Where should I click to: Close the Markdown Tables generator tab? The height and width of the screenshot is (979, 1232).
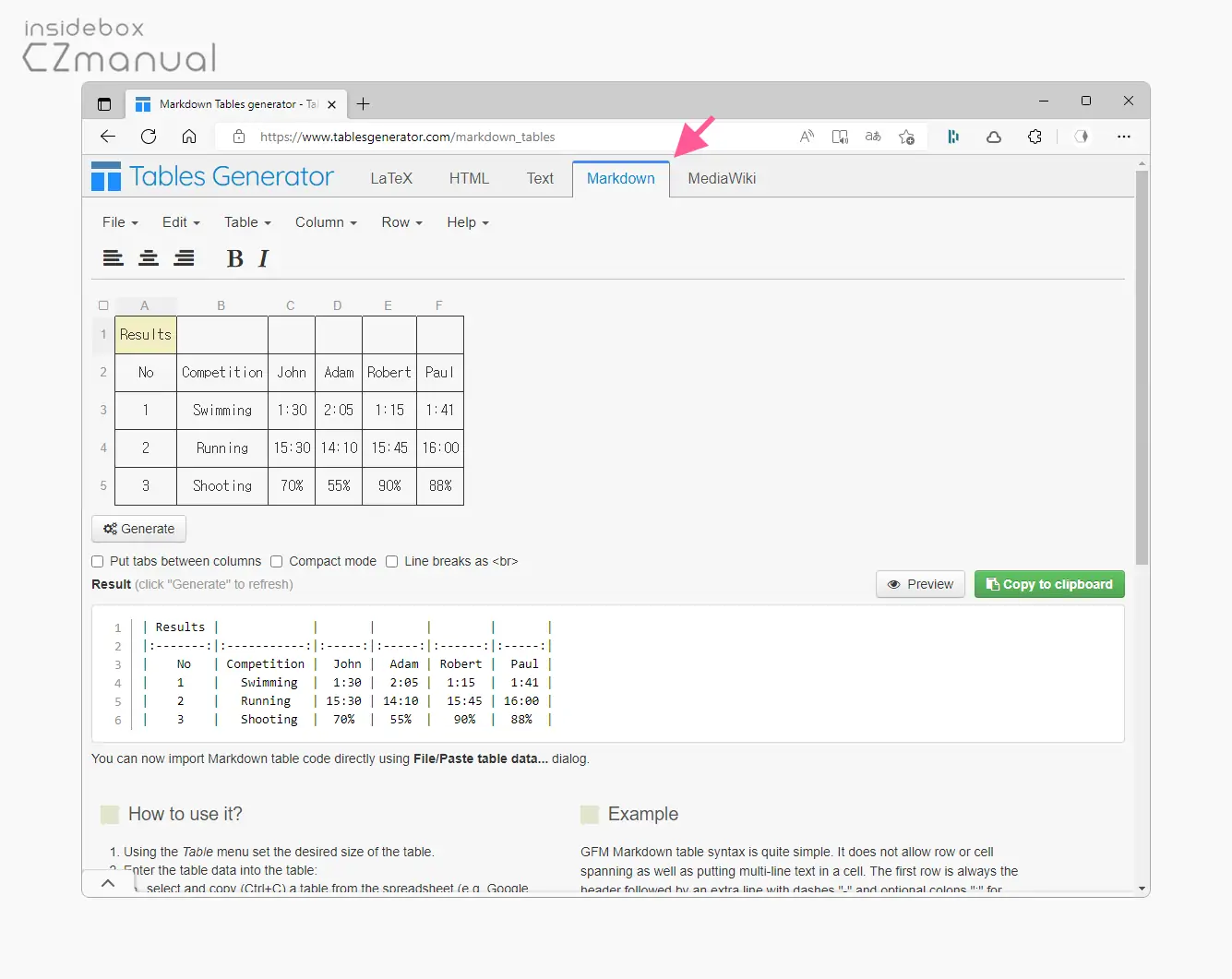332,104
